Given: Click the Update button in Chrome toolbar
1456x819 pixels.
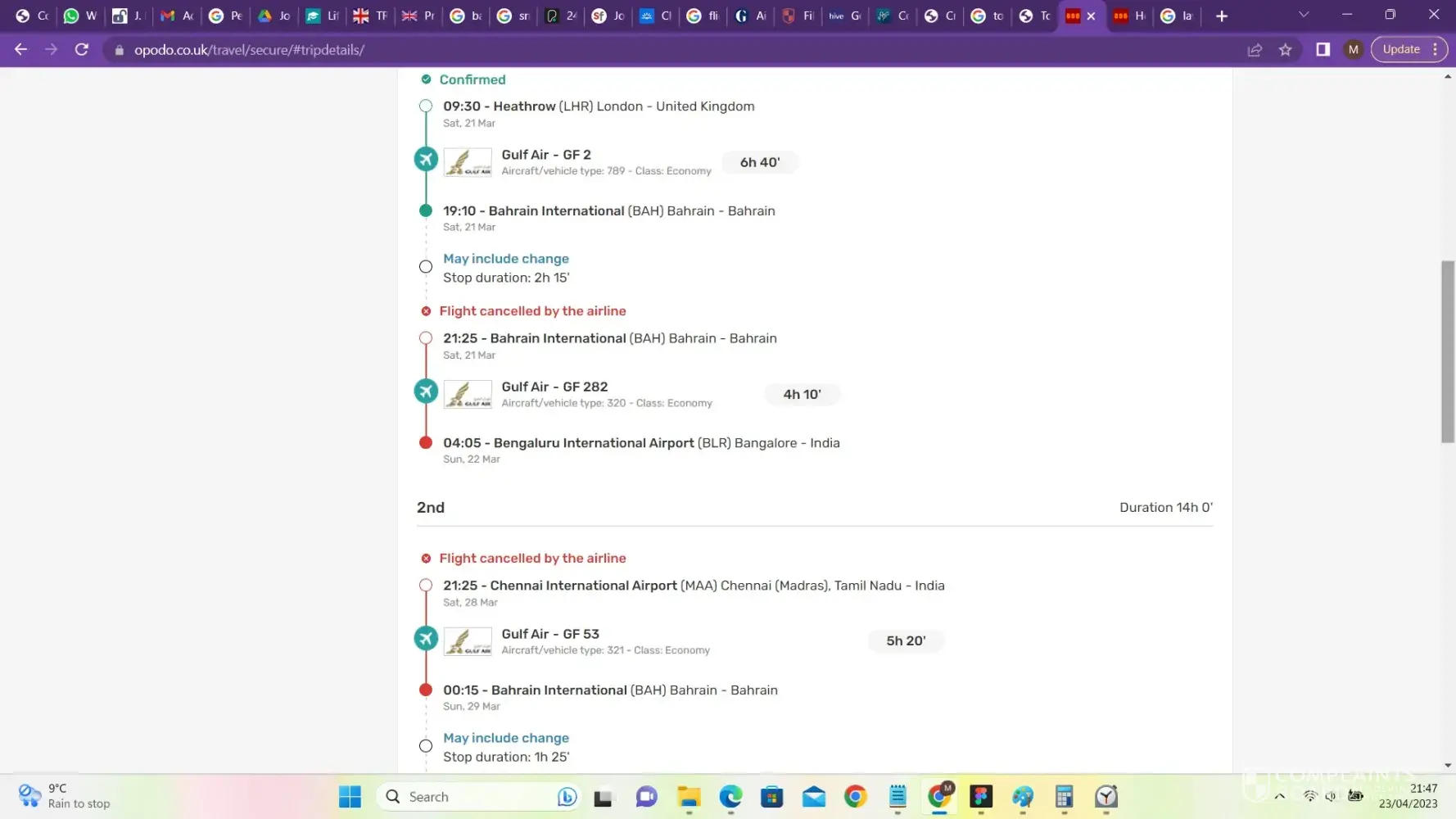Looking at the screenshot, I should click(x=1400, y=50).
